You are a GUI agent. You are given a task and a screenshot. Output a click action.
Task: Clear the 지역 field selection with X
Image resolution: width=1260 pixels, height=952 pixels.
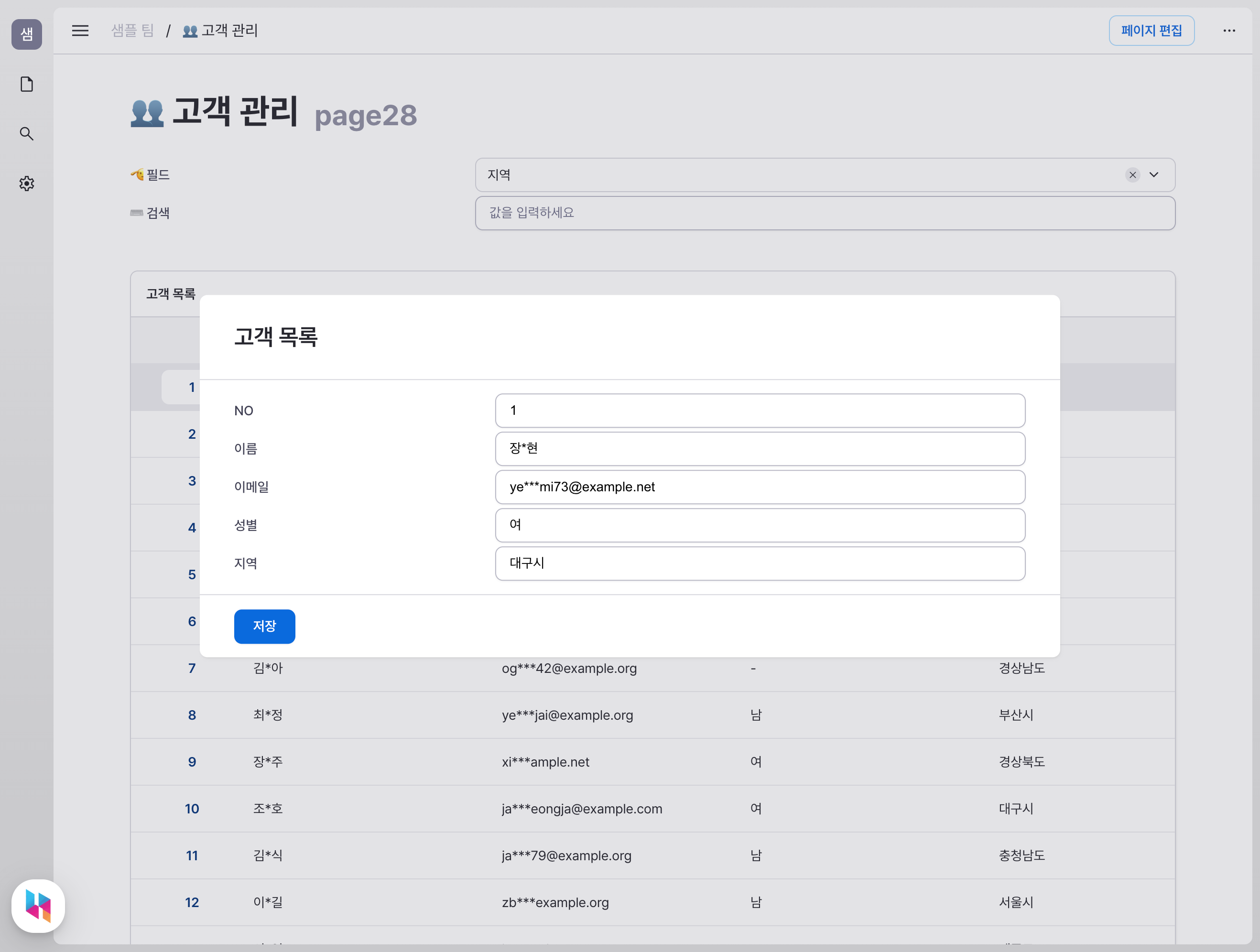click(x=1133, y=175)
